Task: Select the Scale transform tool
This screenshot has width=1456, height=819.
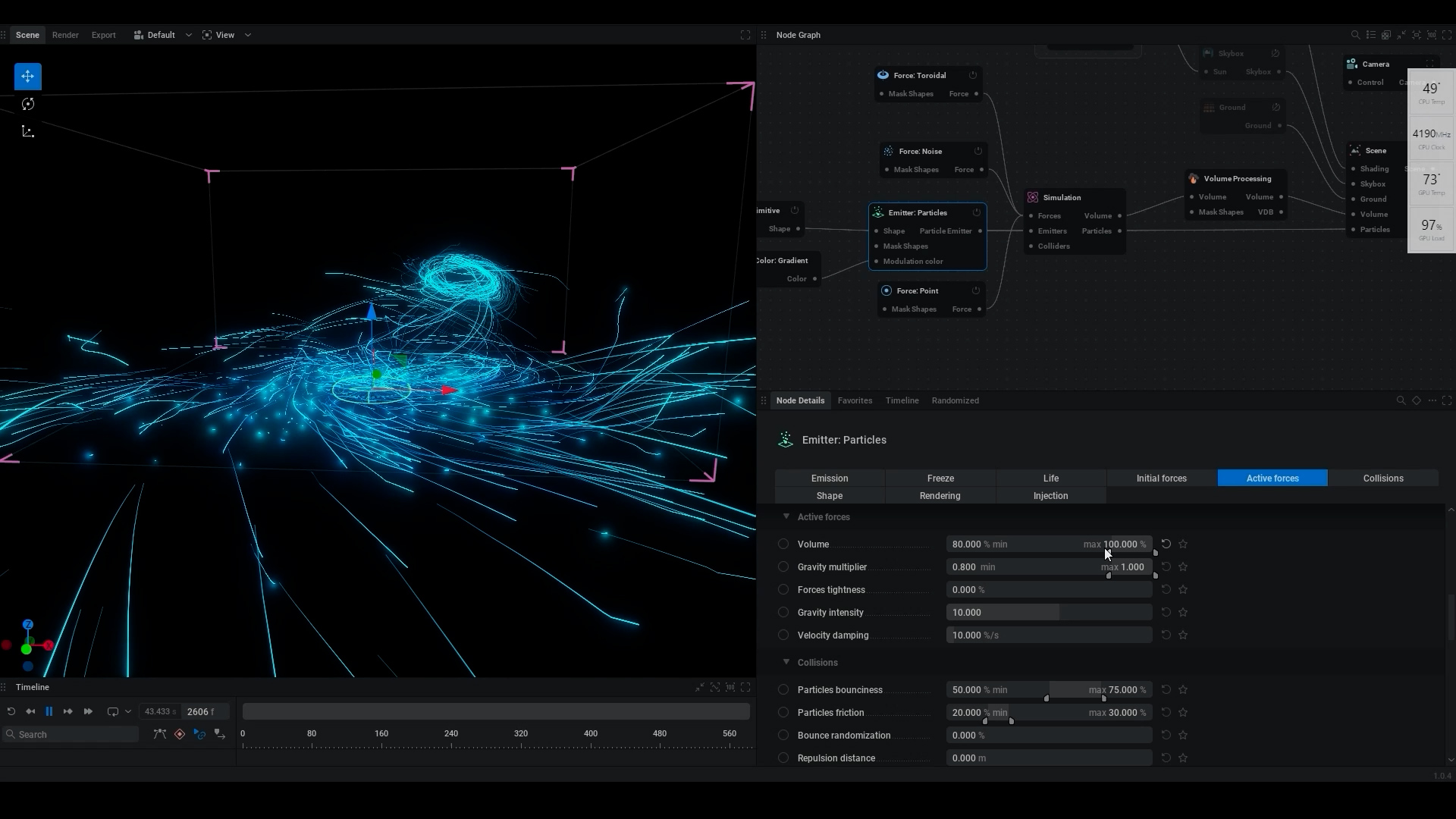Action: [x=28, y=131]
